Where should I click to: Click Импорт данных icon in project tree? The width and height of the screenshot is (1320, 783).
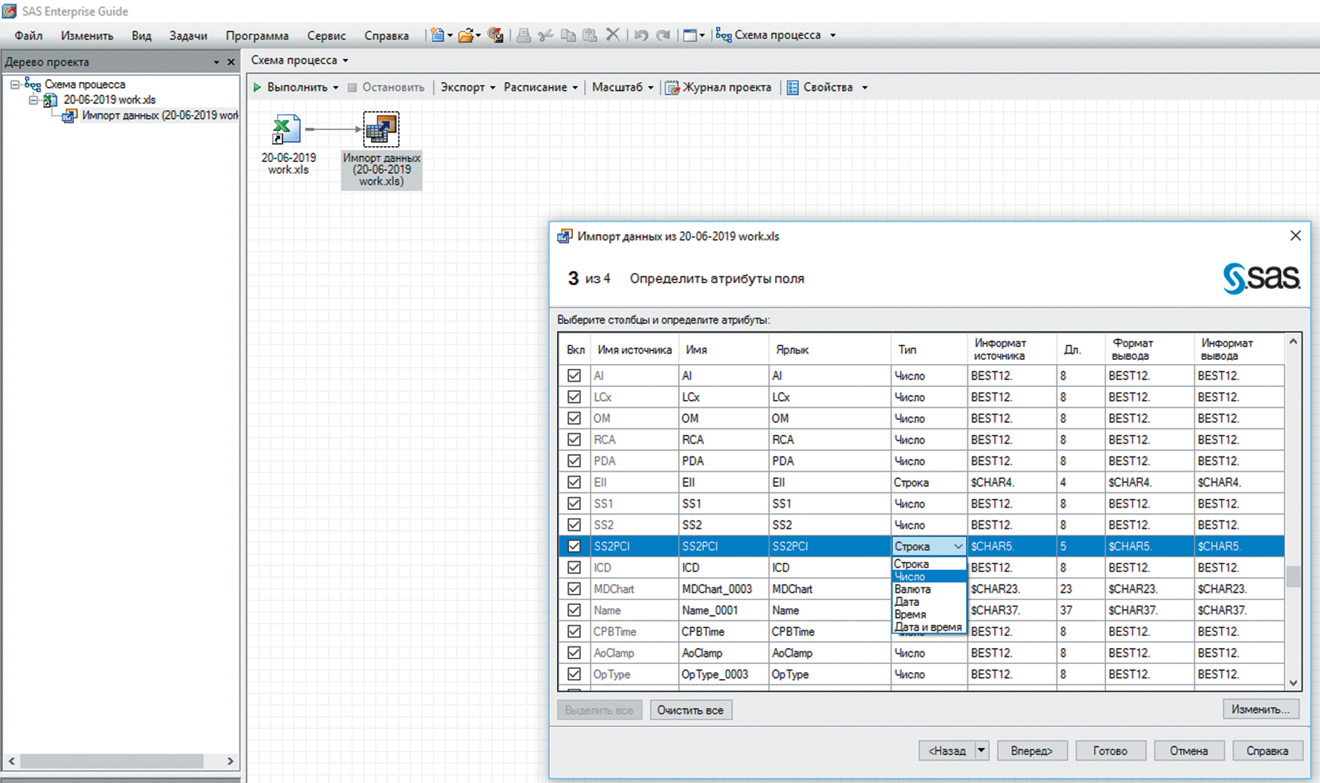coord(69,115)
